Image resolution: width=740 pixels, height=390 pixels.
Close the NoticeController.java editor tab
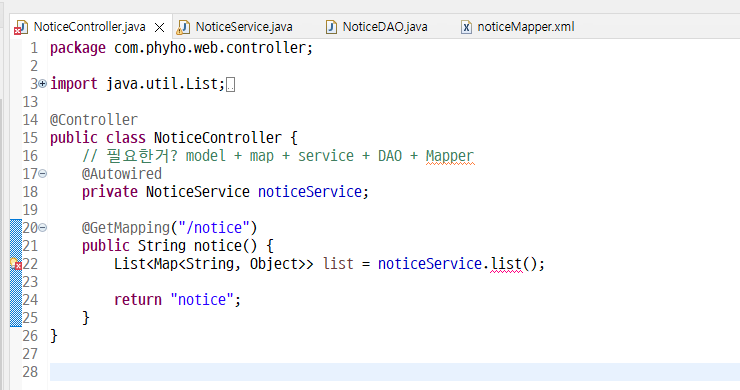coord(160,27)
